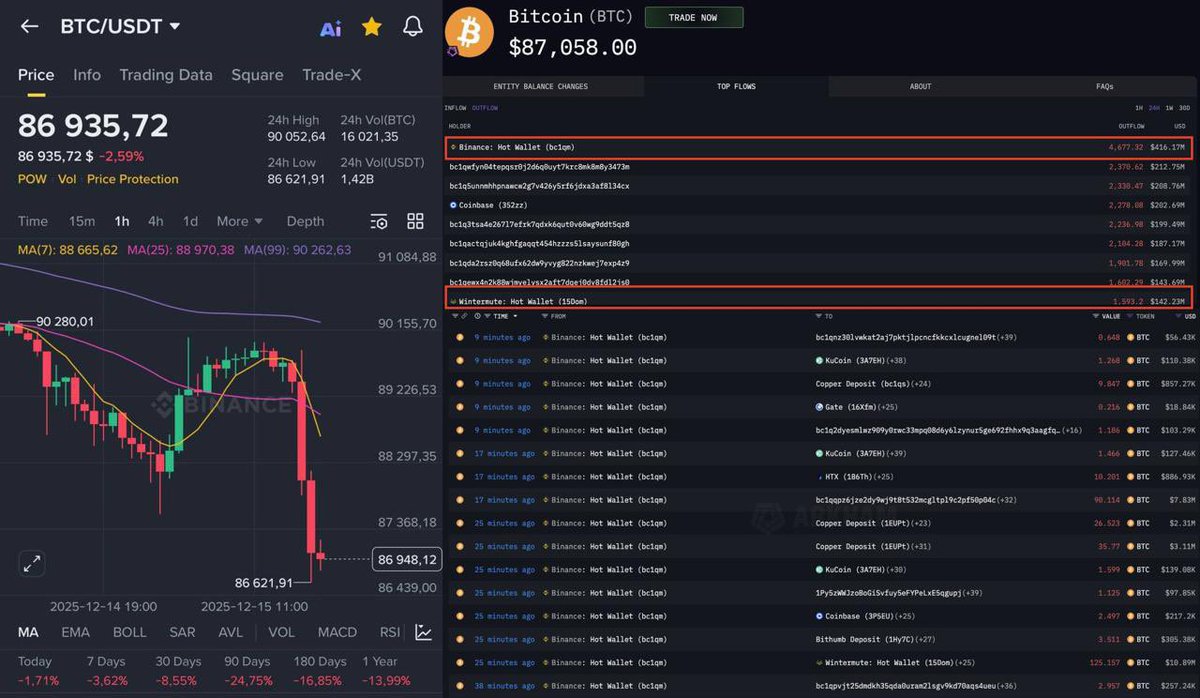Open price alerts bell icon
Image resolution: width=1200 pixels, height=698 pixels.
pos(413,27)
